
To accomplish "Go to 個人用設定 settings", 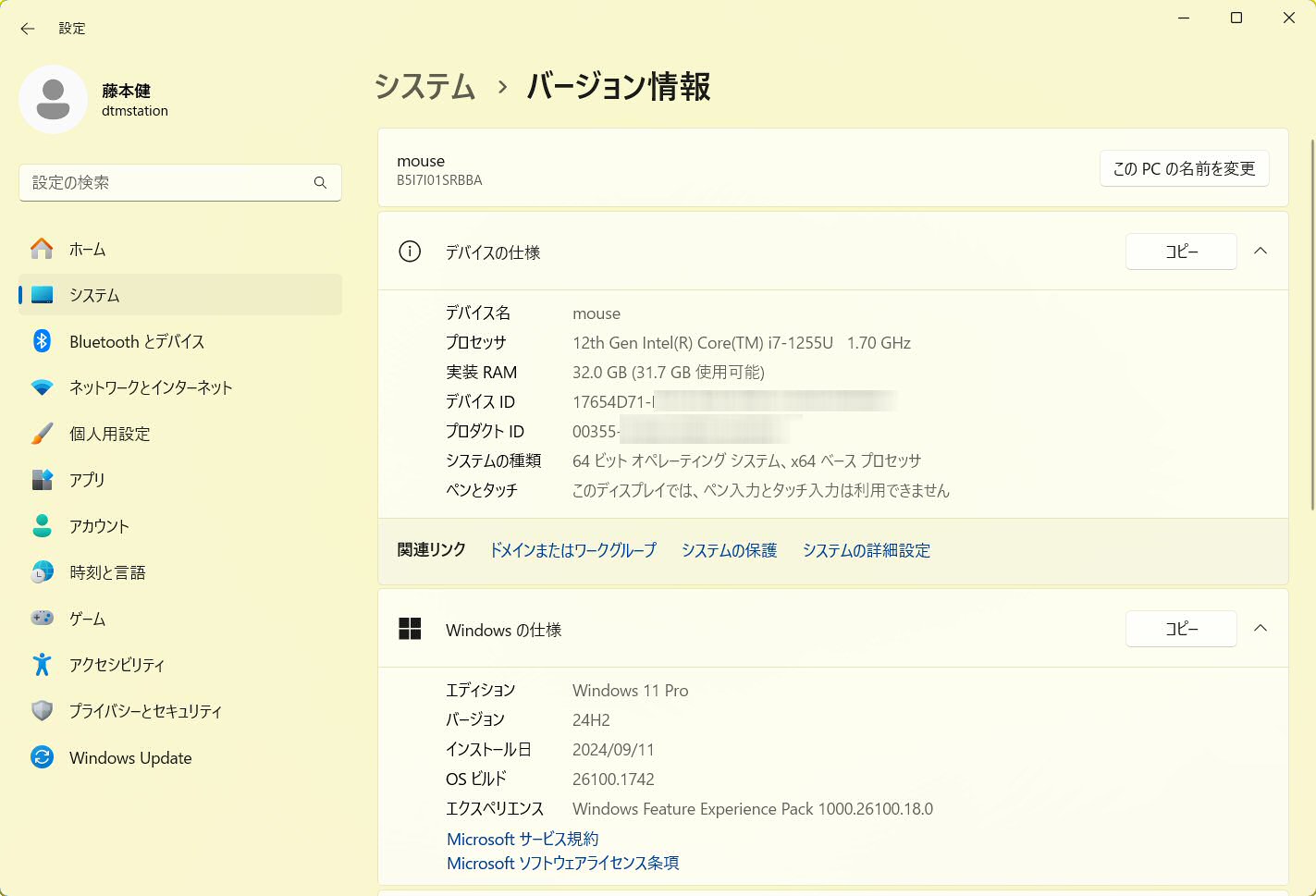I will coord(180,434).
